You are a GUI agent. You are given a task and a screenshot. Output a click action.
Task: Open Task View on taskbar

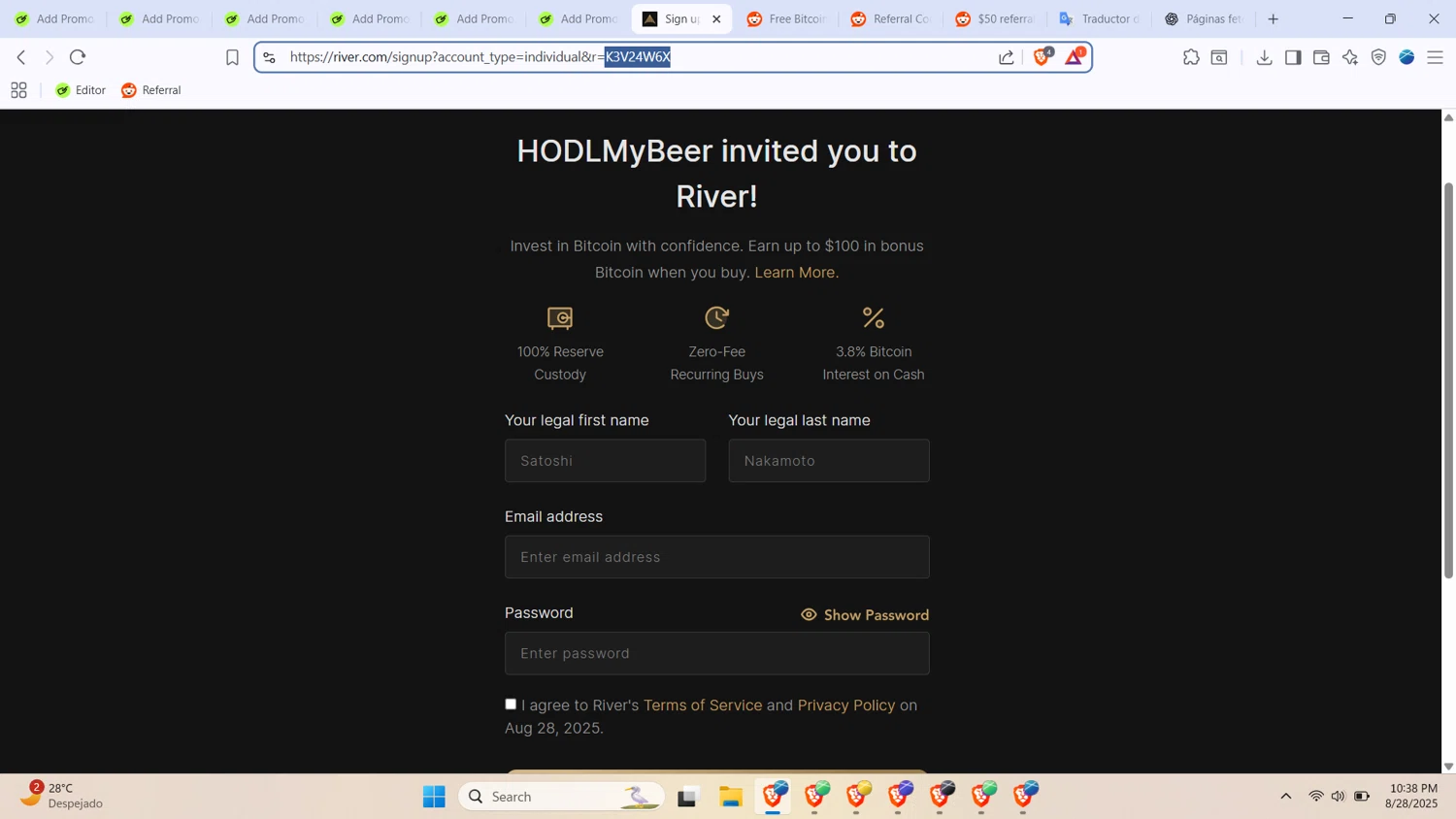(688, 797)
